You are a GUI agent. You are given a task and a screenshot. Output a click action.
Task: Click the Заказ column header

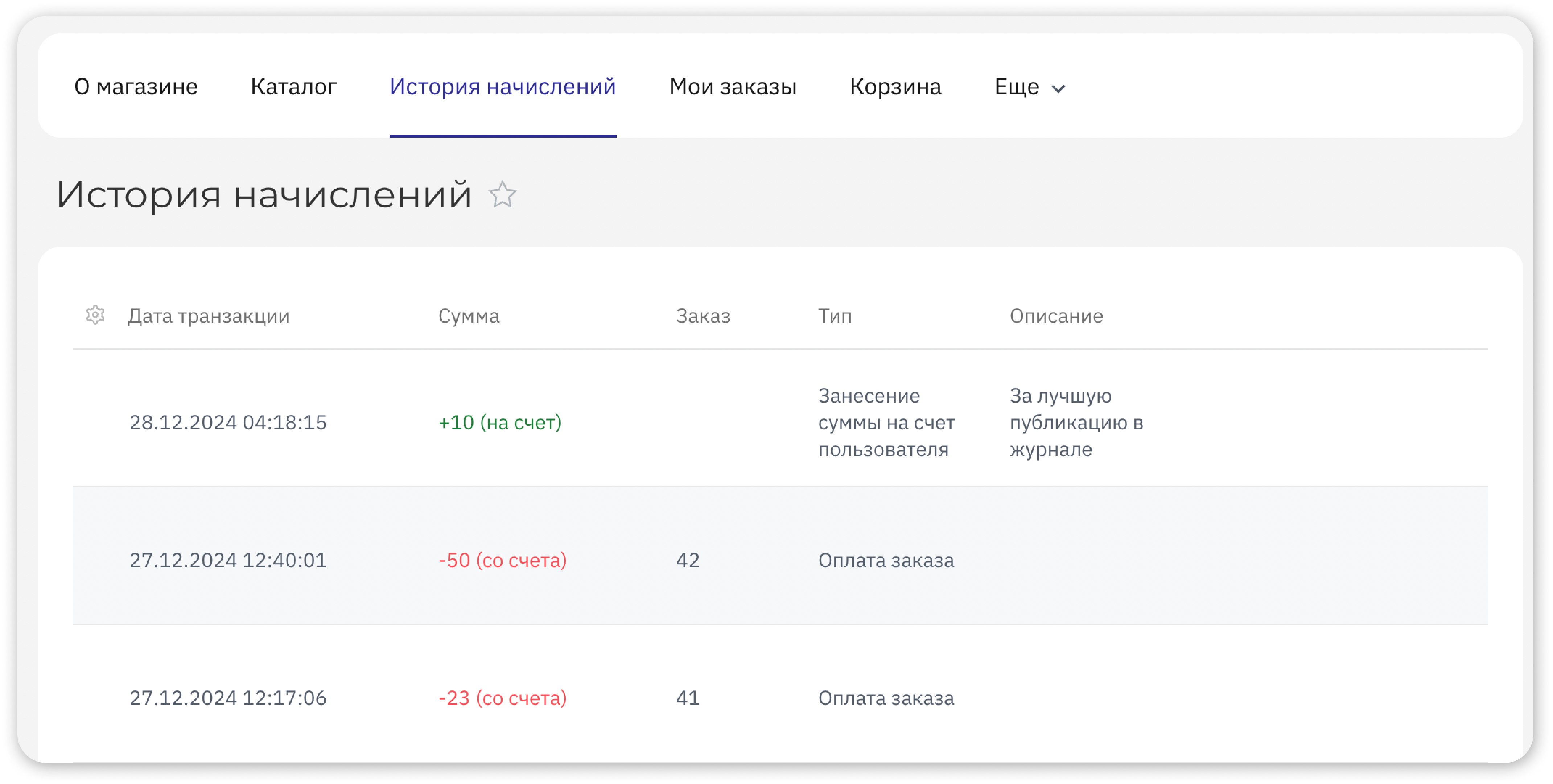(703, 316)
